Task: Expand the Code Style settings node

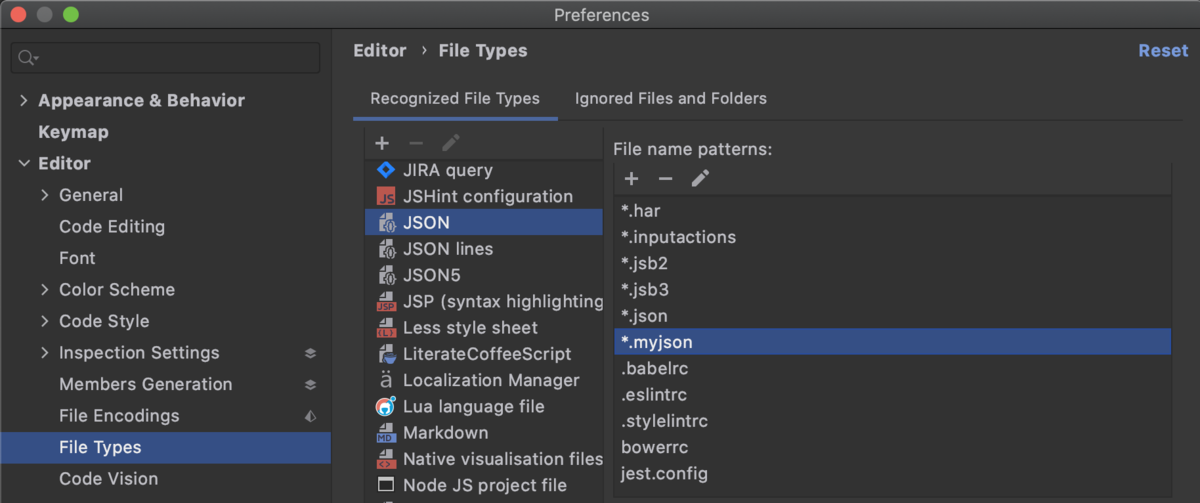Action: click(x=45, y=322)
